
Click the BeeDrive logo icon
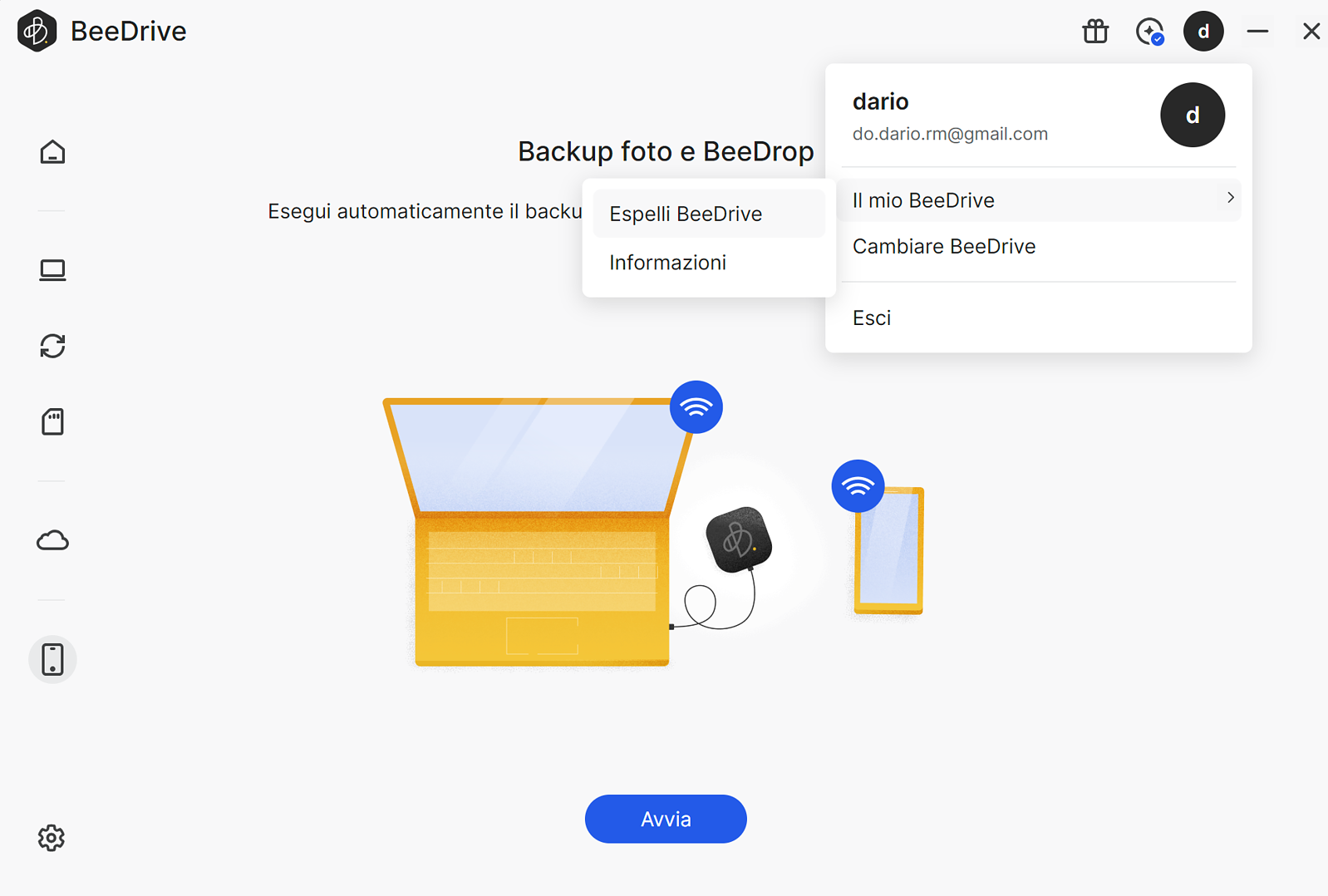tap(37, 31)
